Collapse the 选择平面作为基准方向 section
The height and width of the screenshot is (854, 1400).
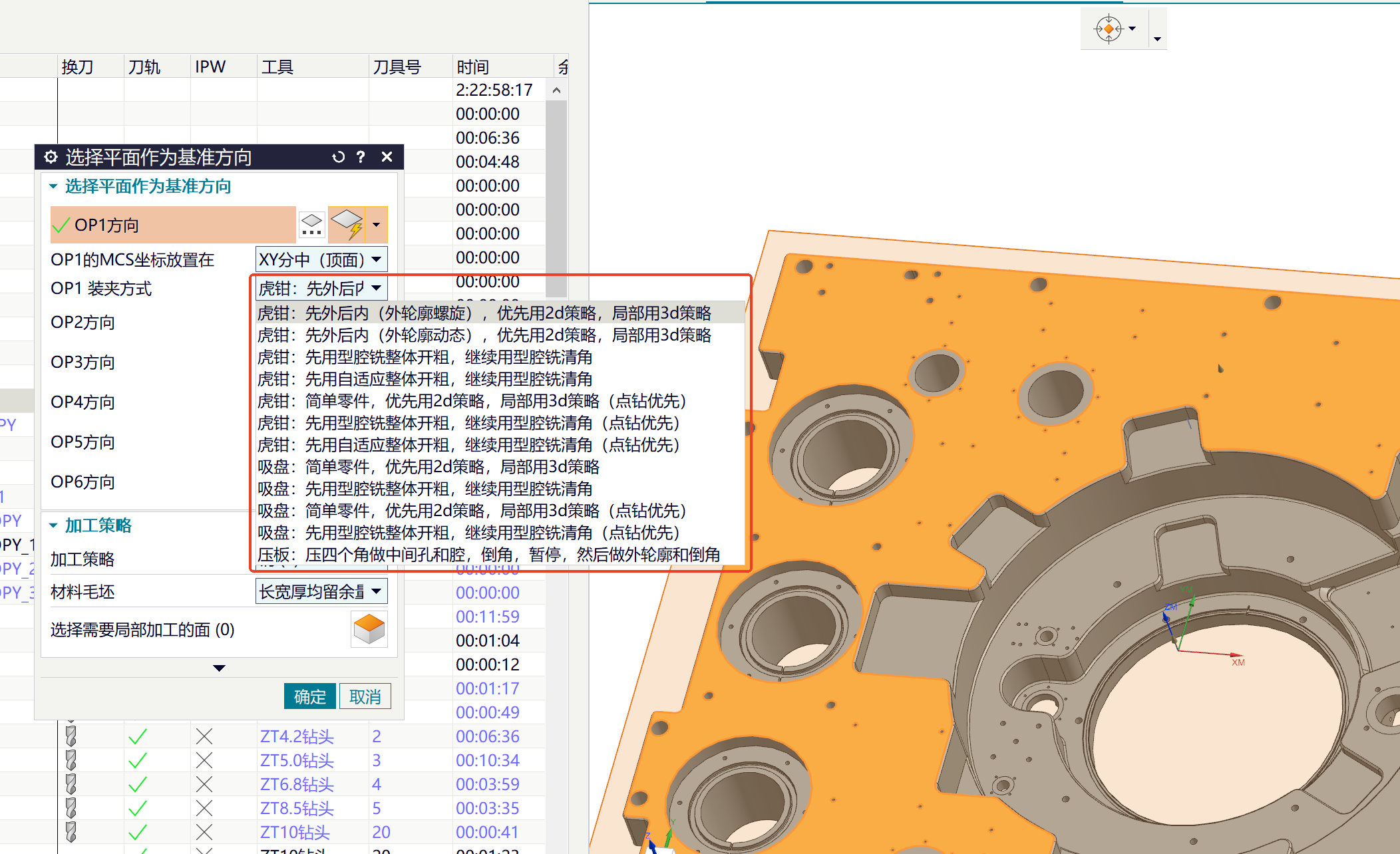[x=53, y=186]
